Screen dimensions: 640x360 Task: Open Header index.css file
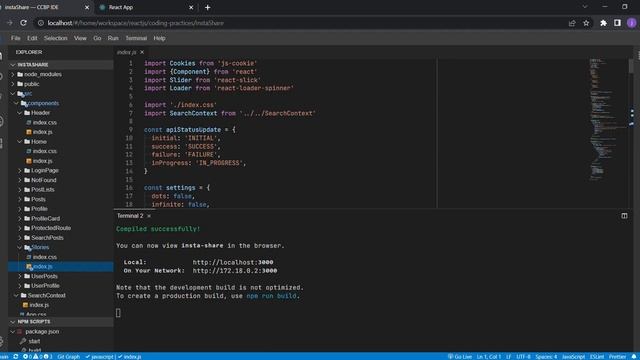(x=44, y=122)
